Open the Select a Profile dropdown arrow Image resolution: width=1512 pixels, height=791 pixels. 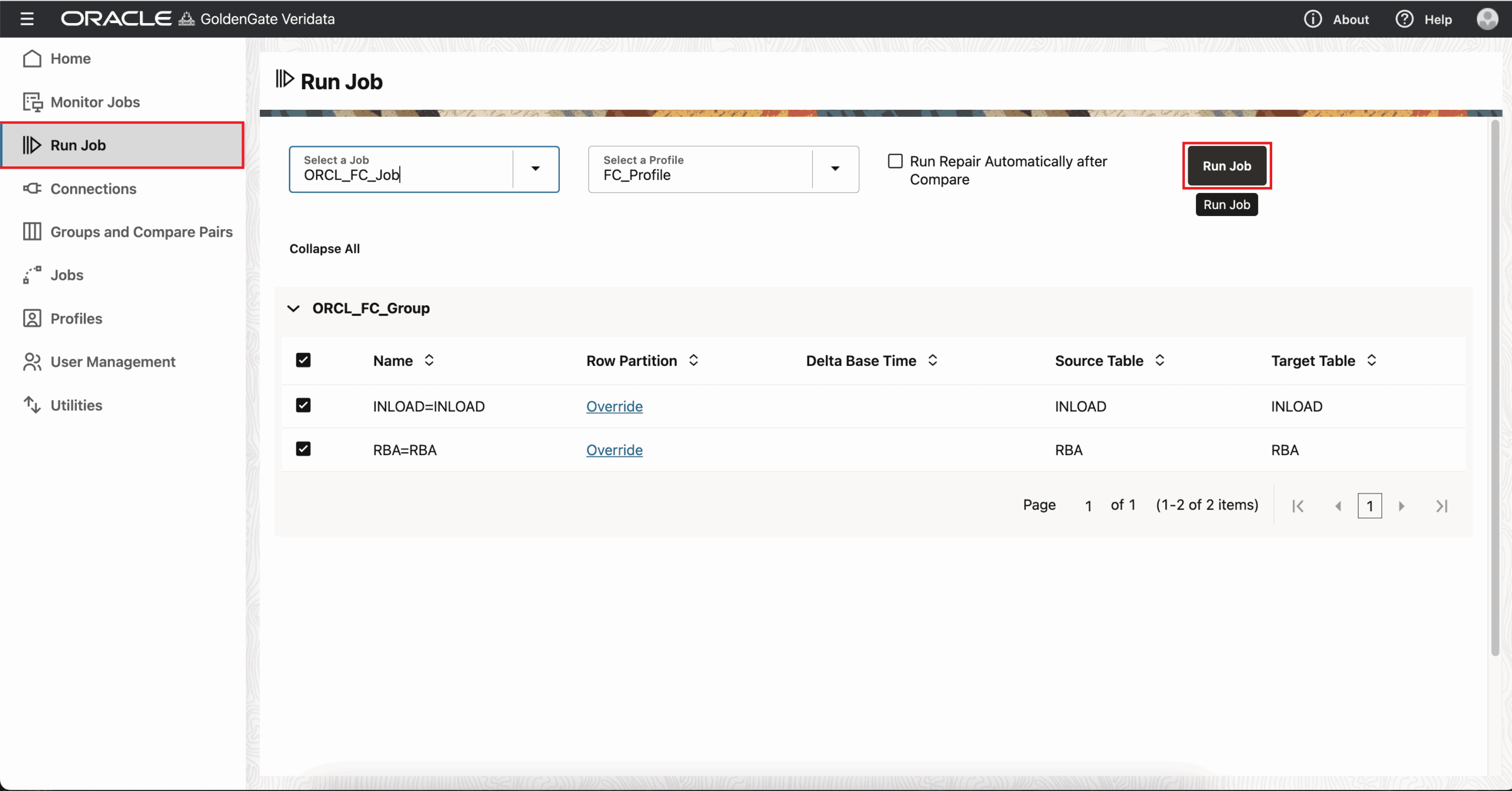pos(835,169)
